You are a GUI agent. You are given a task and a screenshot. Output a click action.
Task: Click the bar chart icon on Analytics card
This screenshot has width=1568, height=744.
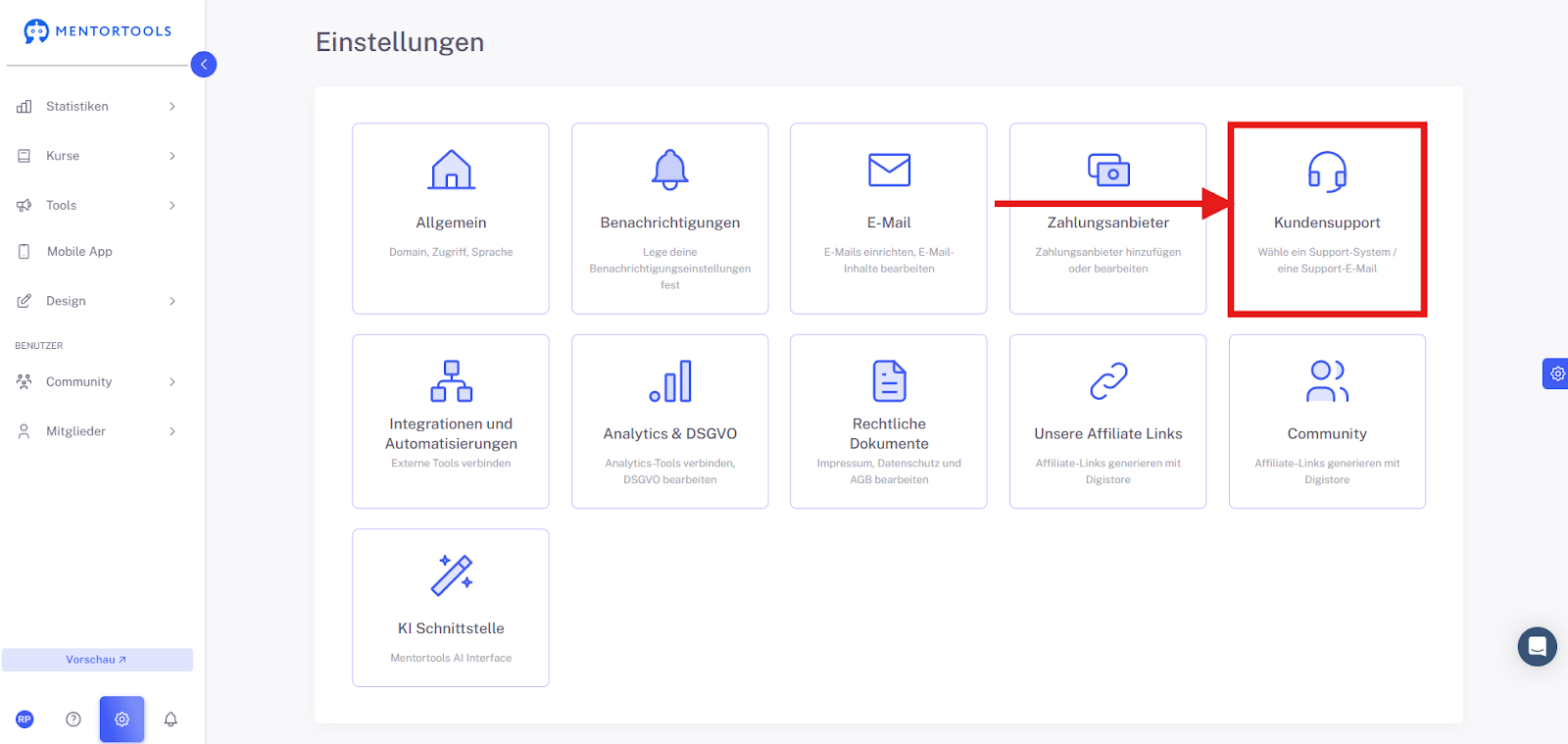pos(670,381)
